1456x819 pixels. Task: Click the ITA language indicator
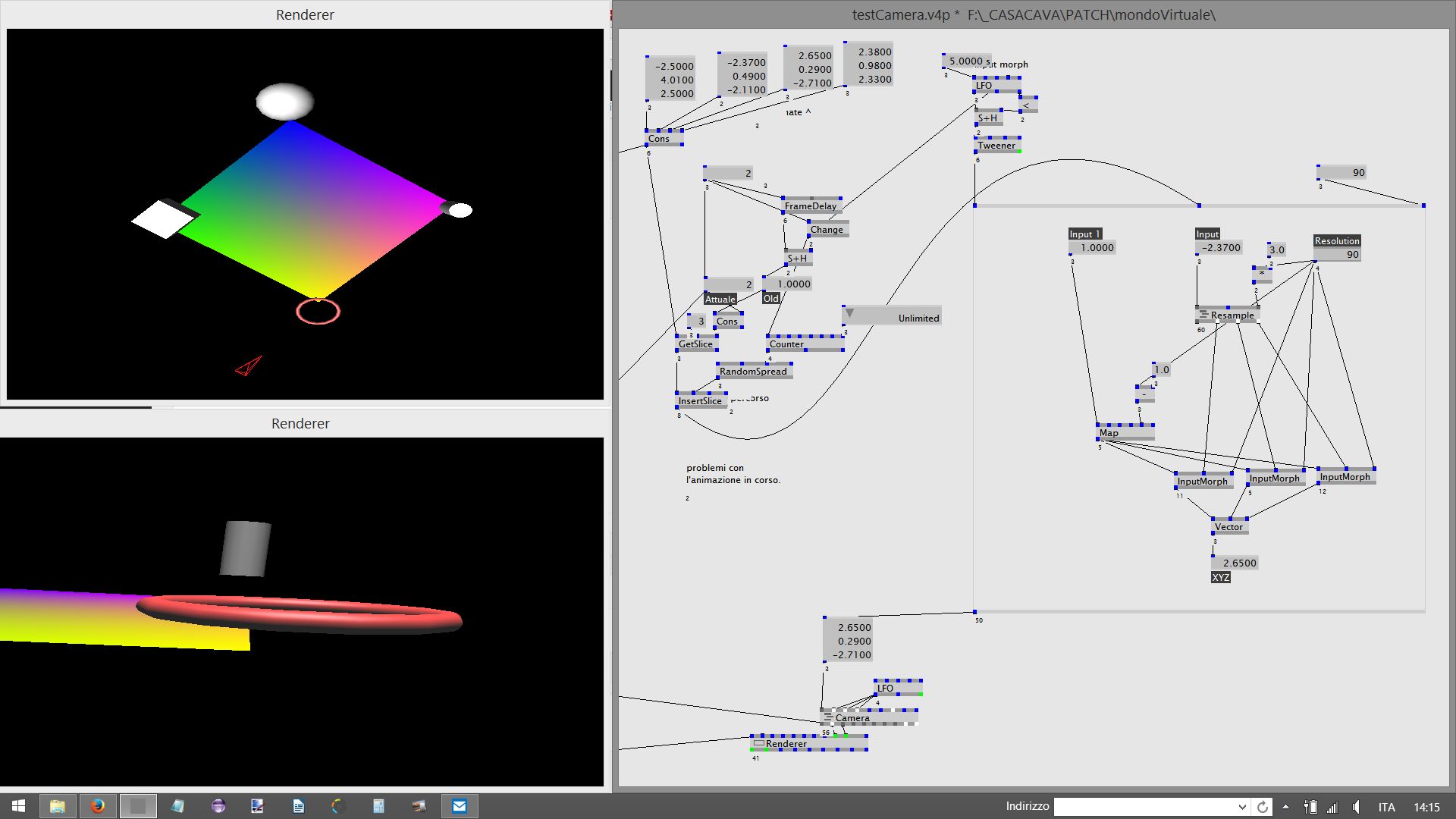(1386, 807)
